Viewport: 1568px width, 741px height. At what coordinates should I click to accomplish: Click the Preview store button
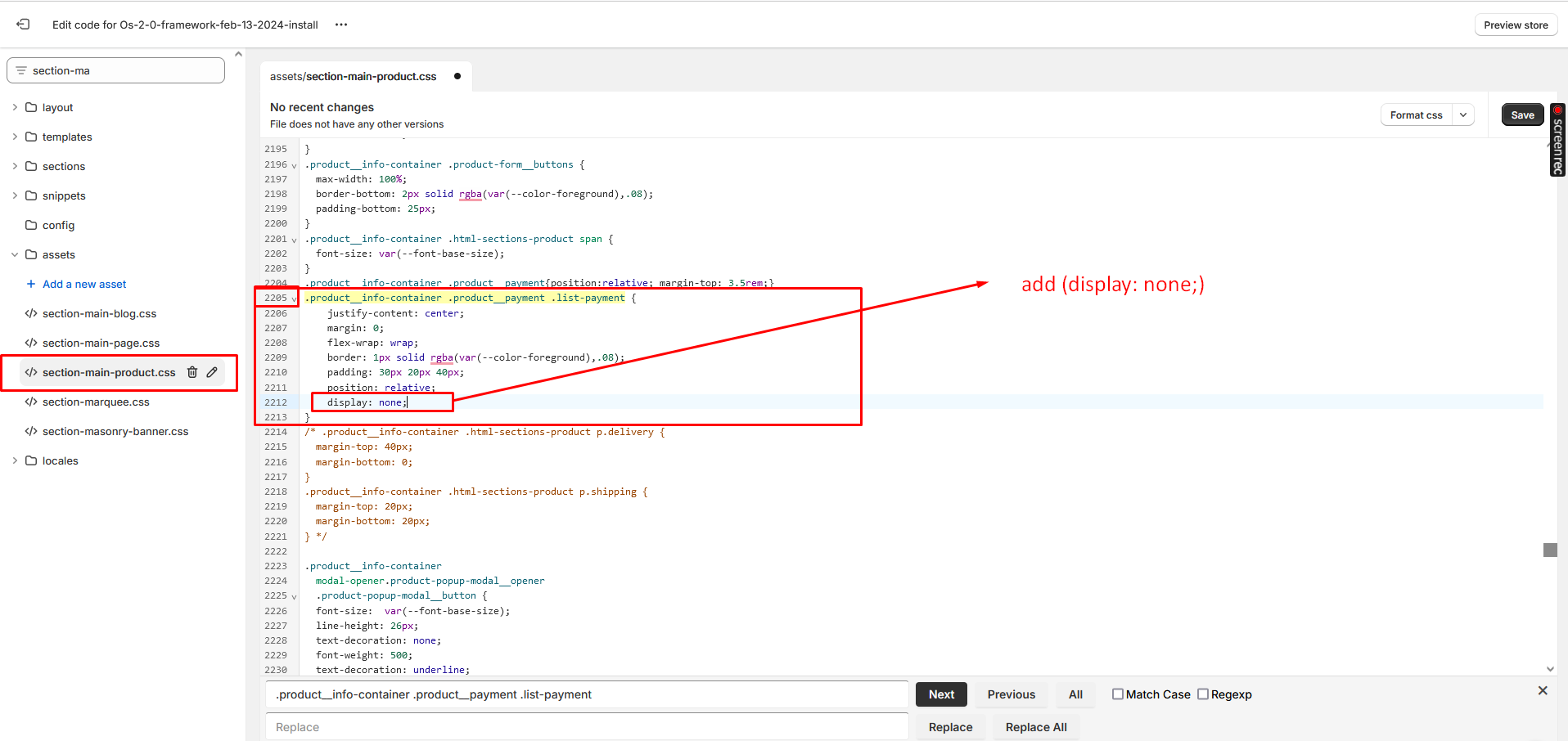pos(1516,25)
